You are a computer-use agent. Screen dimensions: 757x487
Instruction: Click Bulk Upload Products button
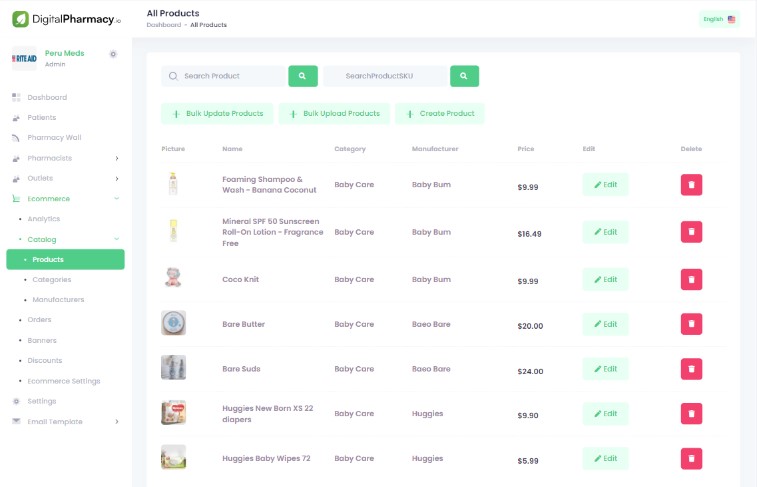point(334,113)
